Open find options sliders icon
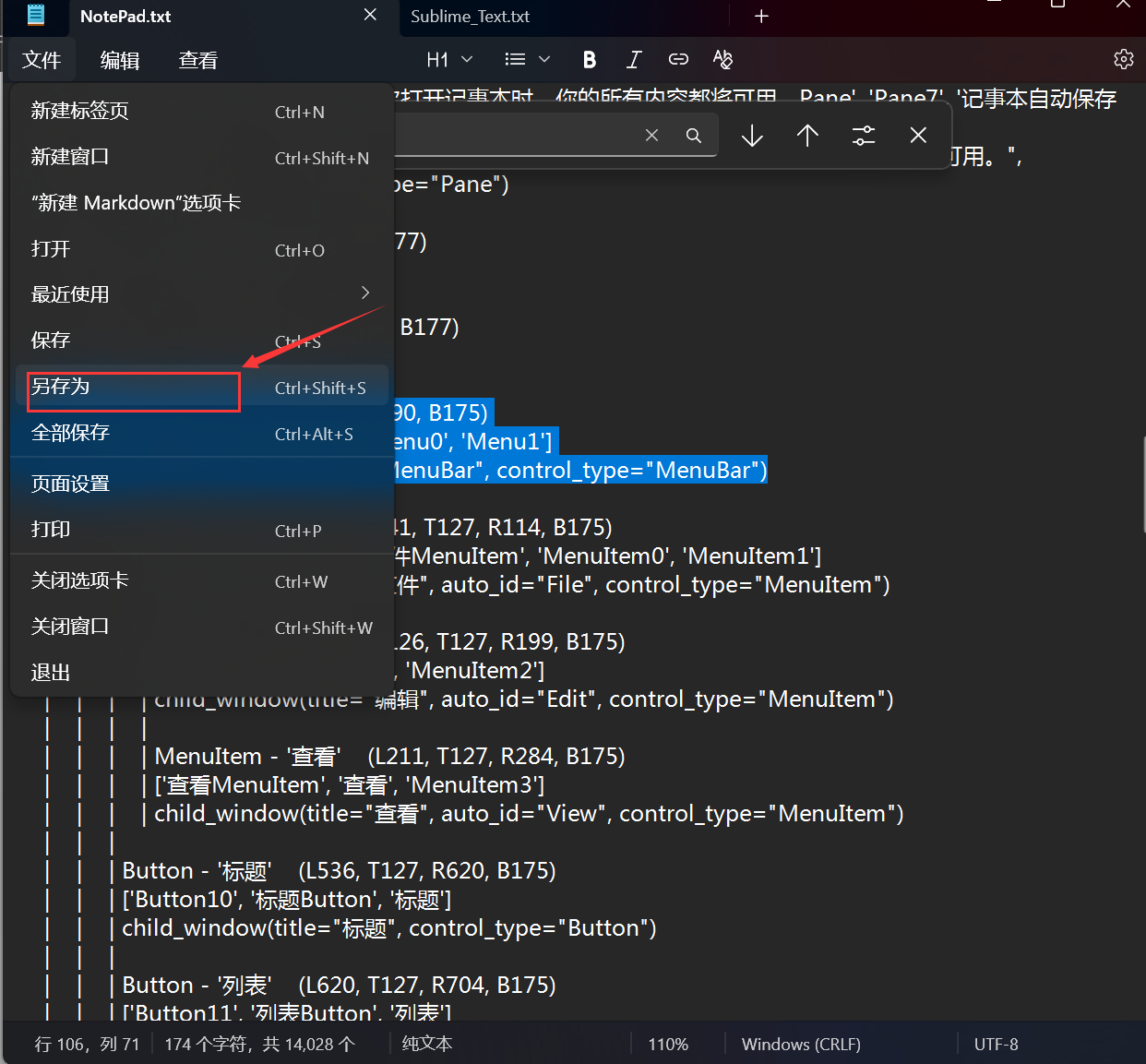Screen dimensions: 1146x1064 click(864, 136)
